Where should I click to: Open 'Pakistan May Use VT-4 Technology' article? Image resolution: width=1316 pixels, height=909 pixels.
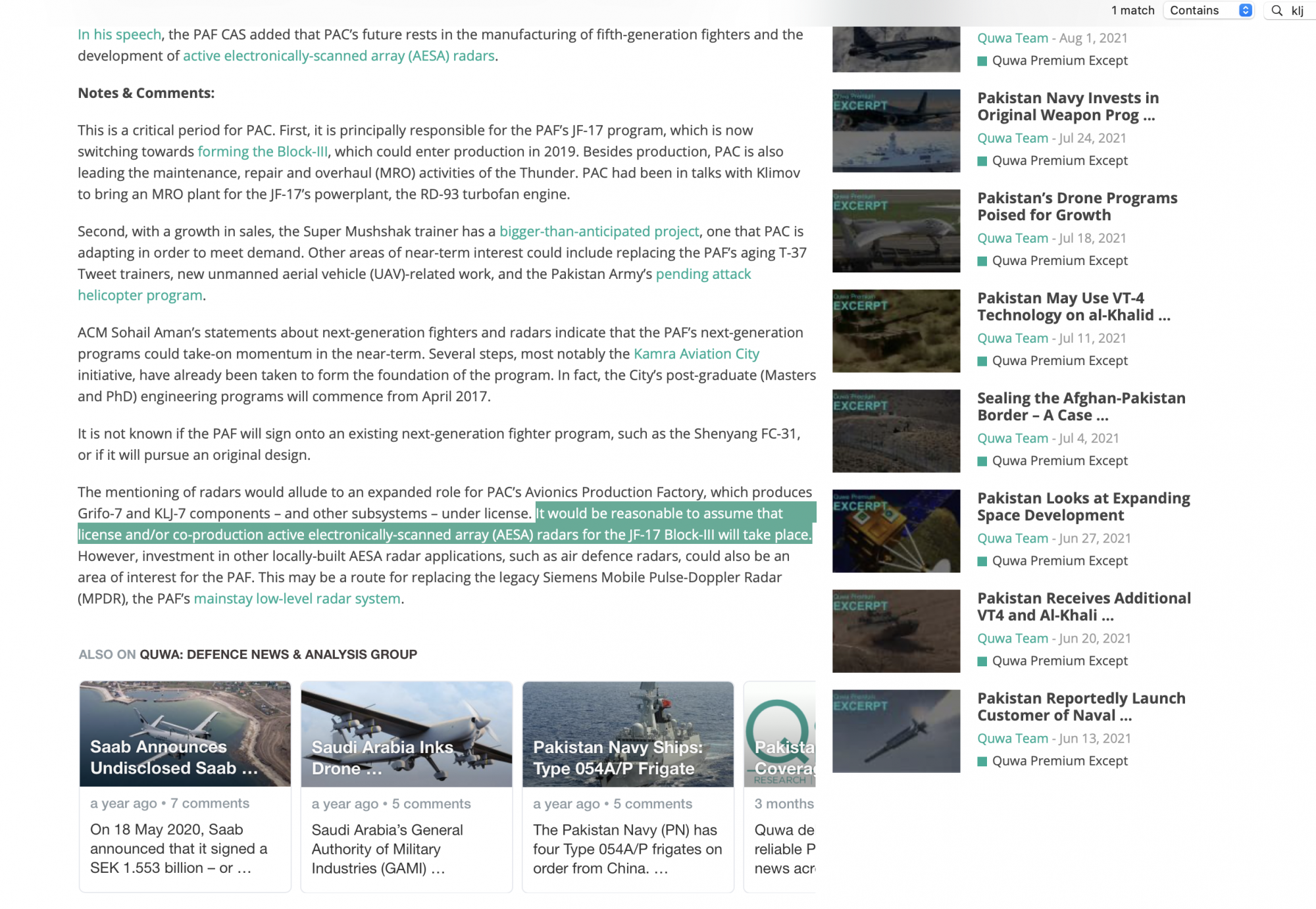1074,307
